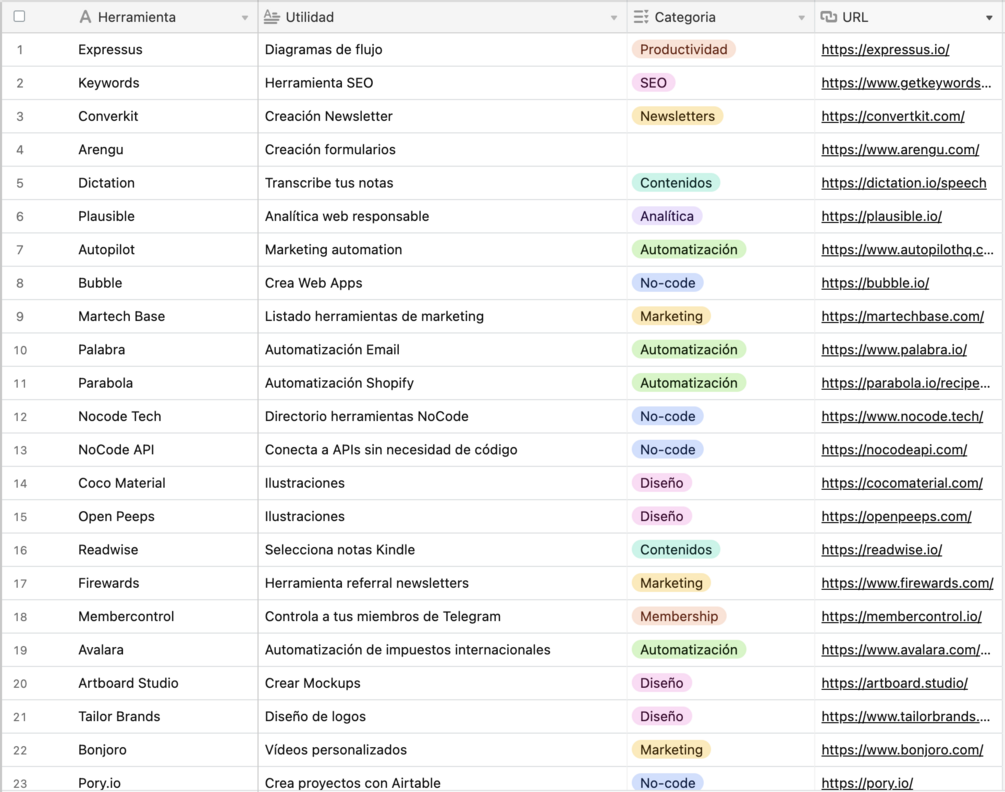Open the plausible.io link

[x=881, y=217]
